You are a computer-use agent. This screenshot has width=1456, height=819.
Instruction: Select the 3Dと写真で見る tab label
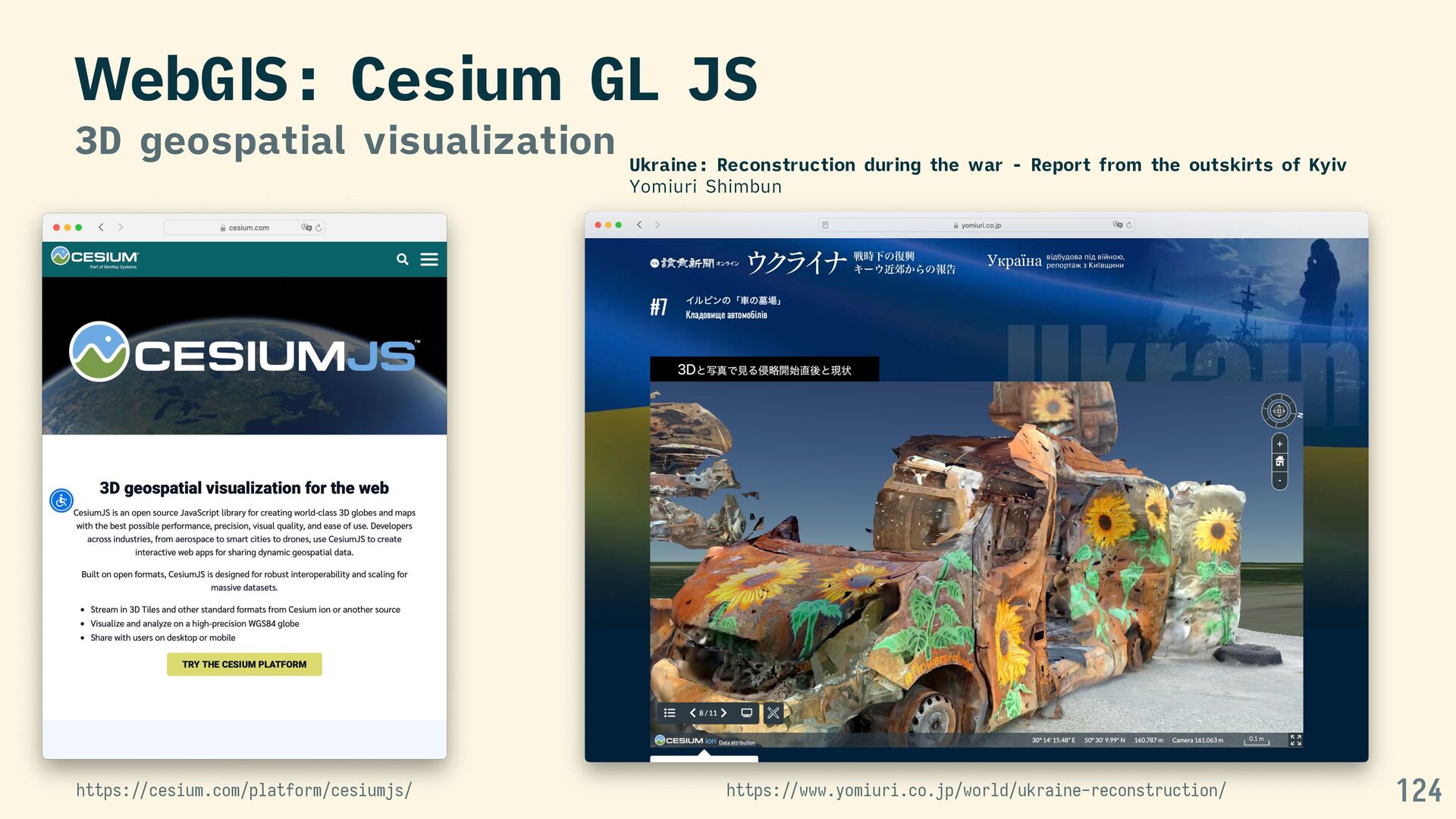coord(764,370)
